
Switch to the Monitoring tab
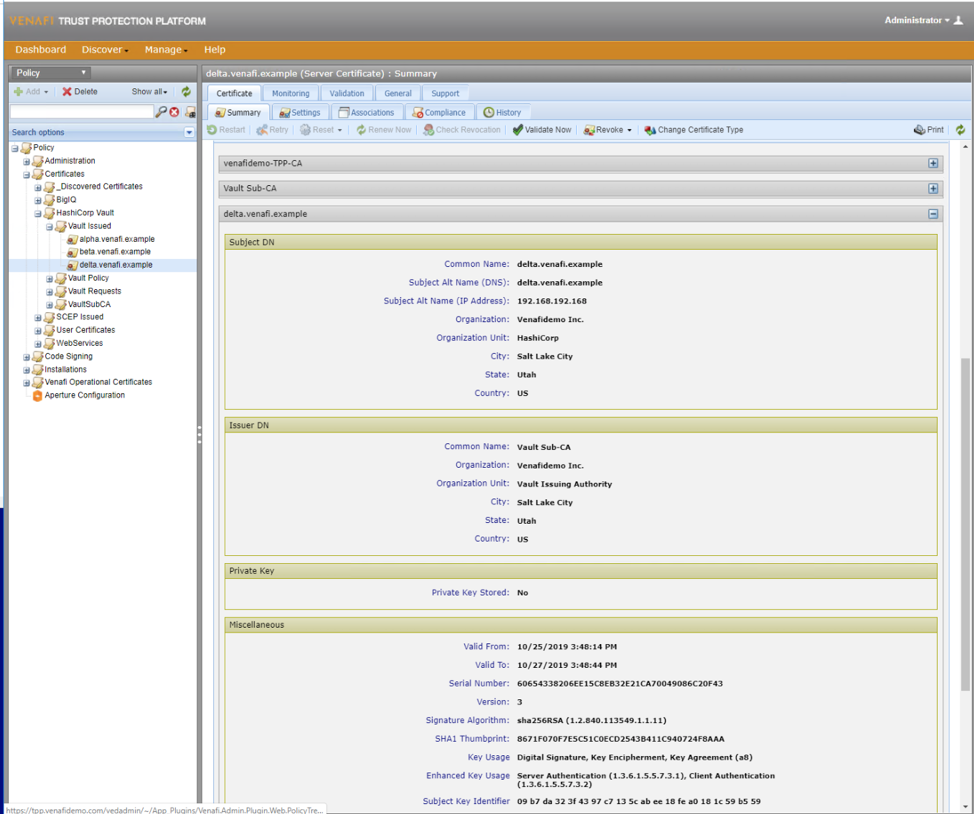(291, 93)
